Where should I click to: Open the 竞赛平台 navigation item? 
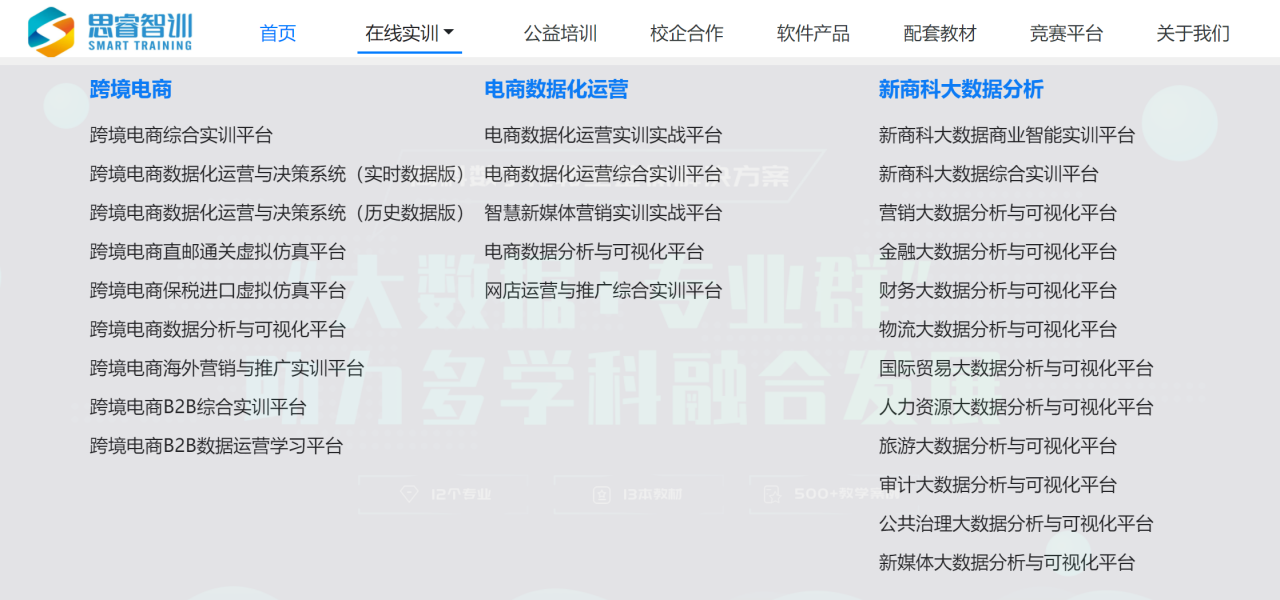pyautogui.click(x=1066, y=34)
